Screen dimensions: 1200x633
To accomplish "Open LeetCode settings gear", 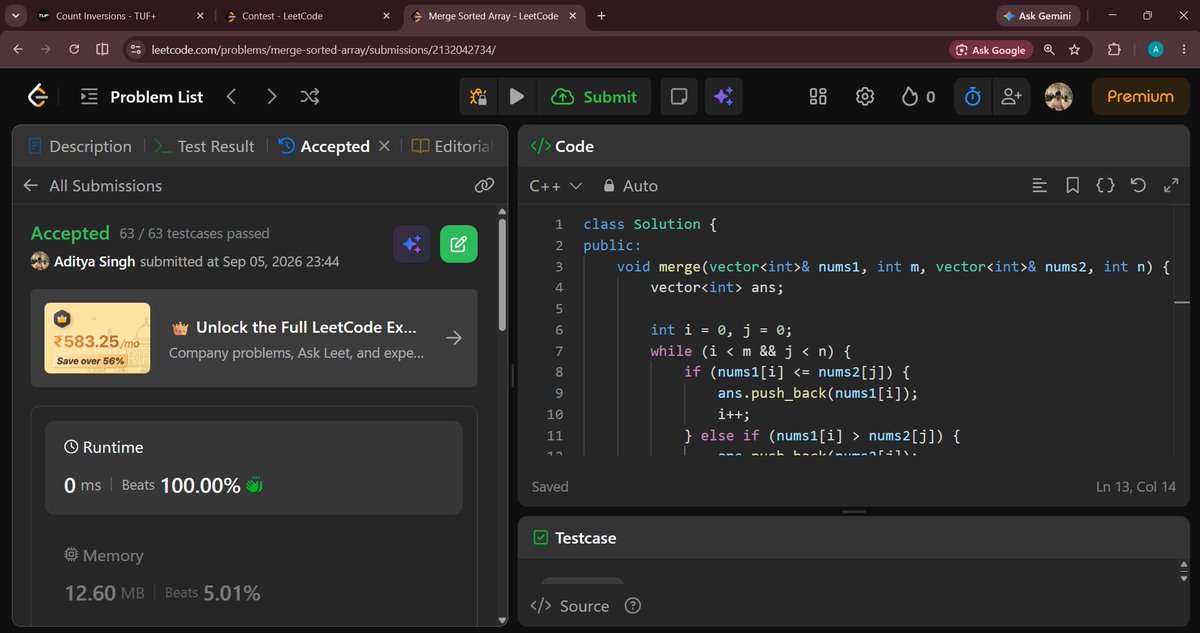I will (865, 97).
